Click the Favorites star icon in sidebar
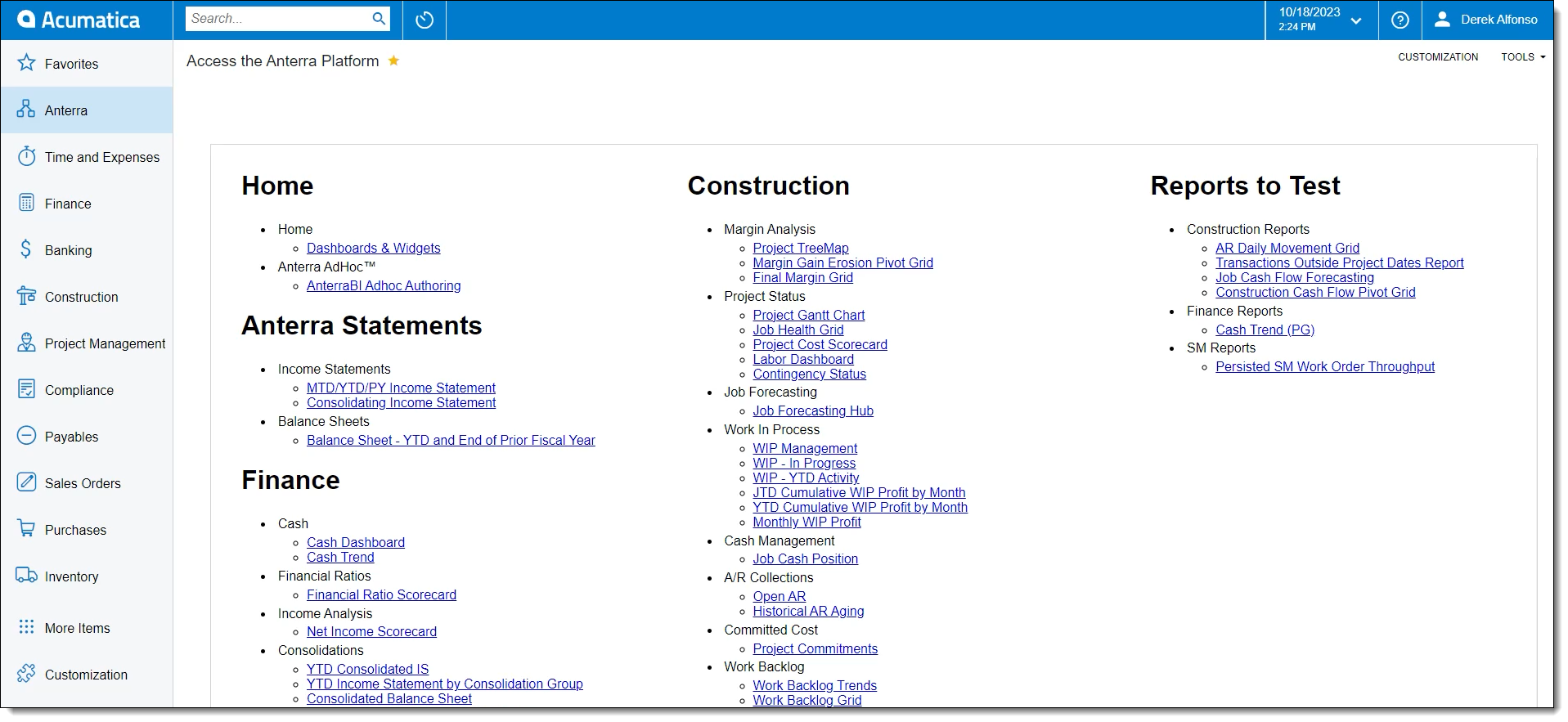The image size is (1568, 722). click(x=26, y=63)
